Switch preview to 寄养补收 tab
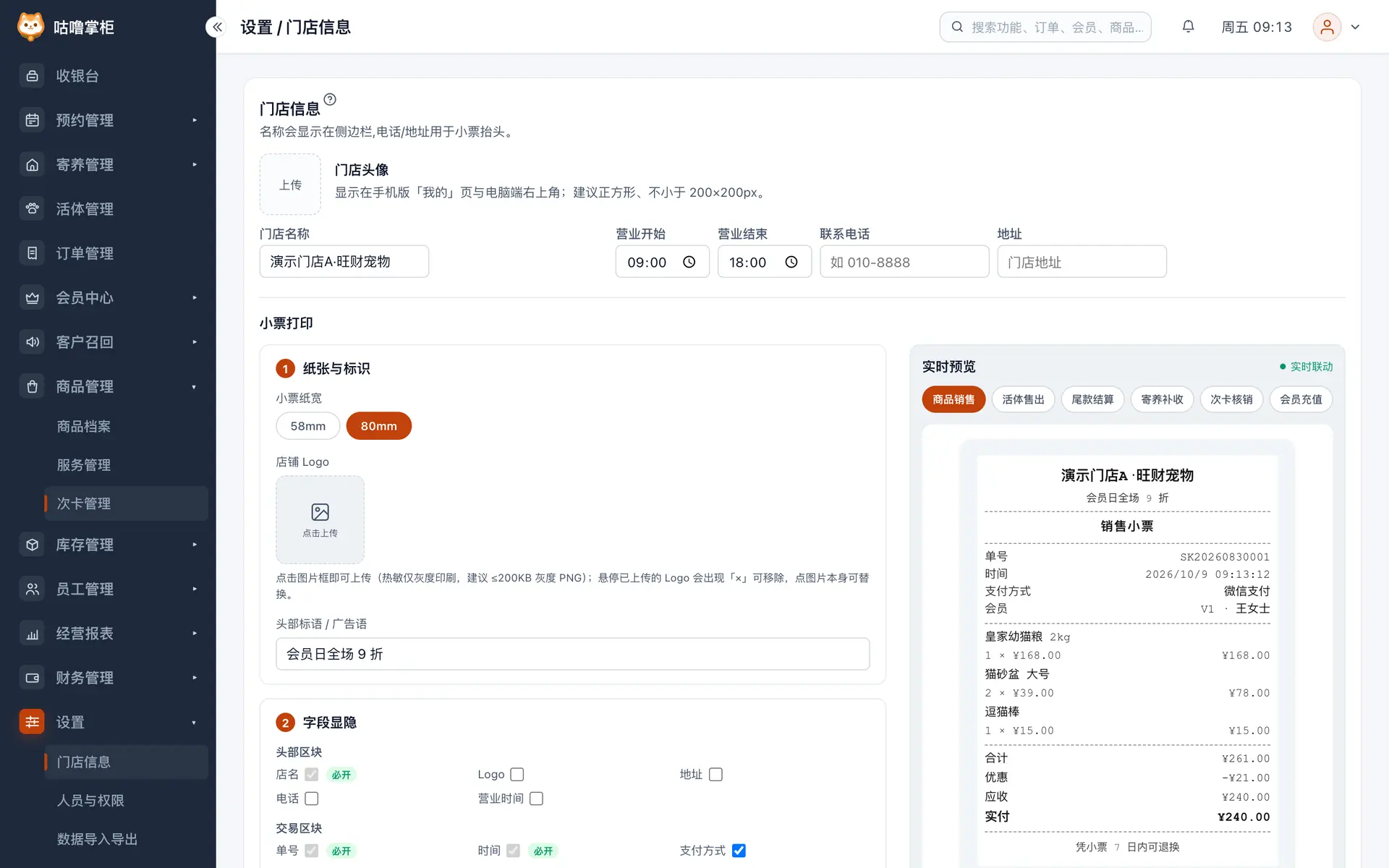This screenshot has height=868, width=1389. 1162,399
